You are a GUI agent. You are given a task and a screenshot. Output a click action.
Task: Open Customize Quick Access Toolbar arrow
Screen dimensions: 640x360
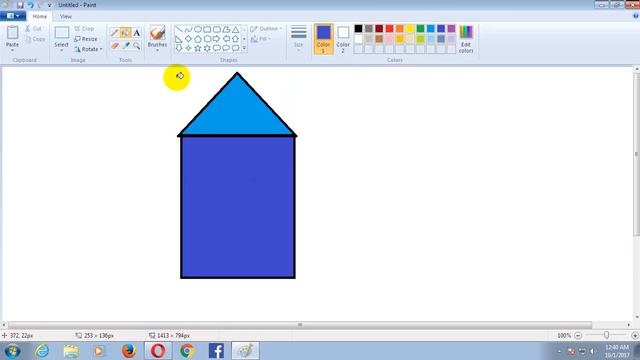[x=49, y=5]
